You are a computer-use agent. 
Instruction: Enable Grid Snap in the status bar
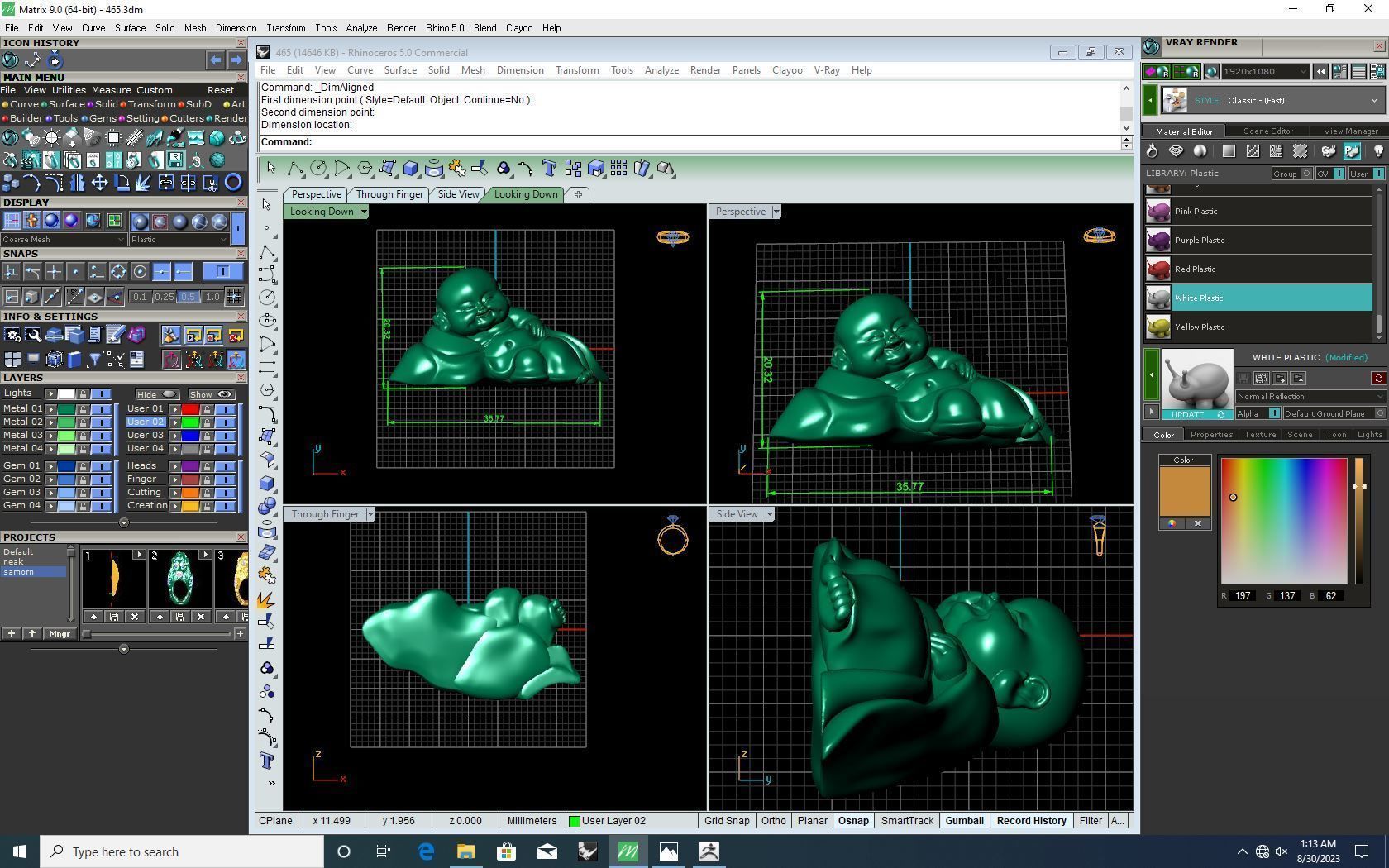pos(727,821)
